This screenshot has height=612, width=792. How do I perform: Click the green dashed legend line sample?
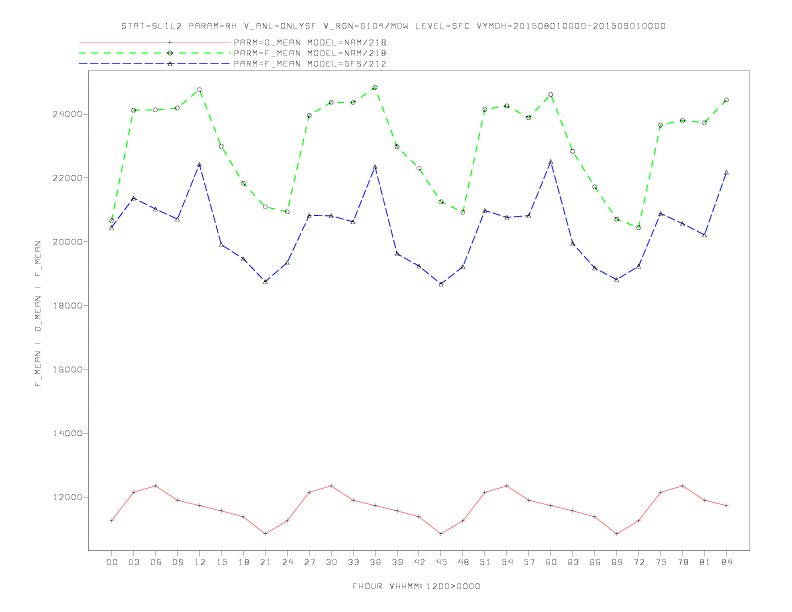coord(155,53)
